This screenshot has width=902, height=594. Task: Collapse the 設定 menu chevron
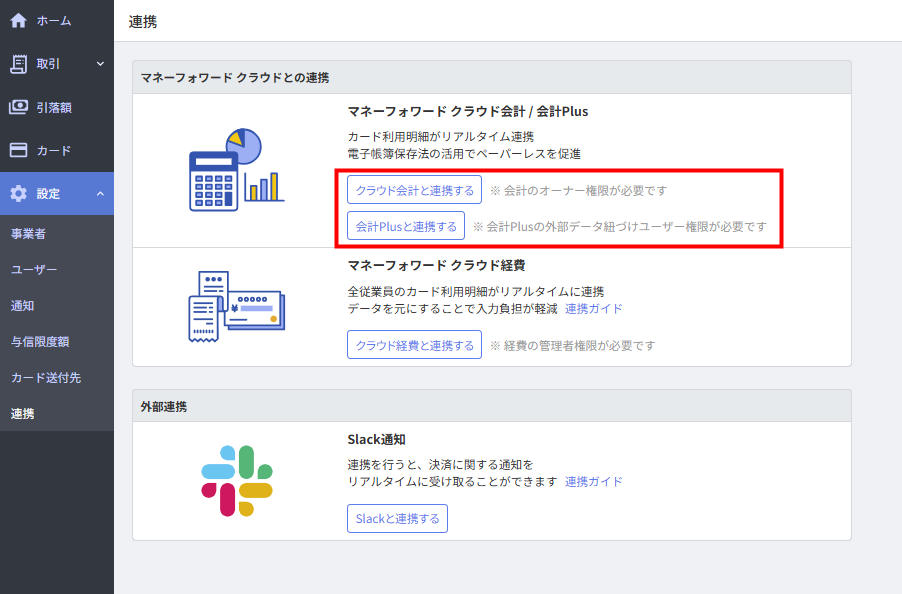tap(101, 194)
